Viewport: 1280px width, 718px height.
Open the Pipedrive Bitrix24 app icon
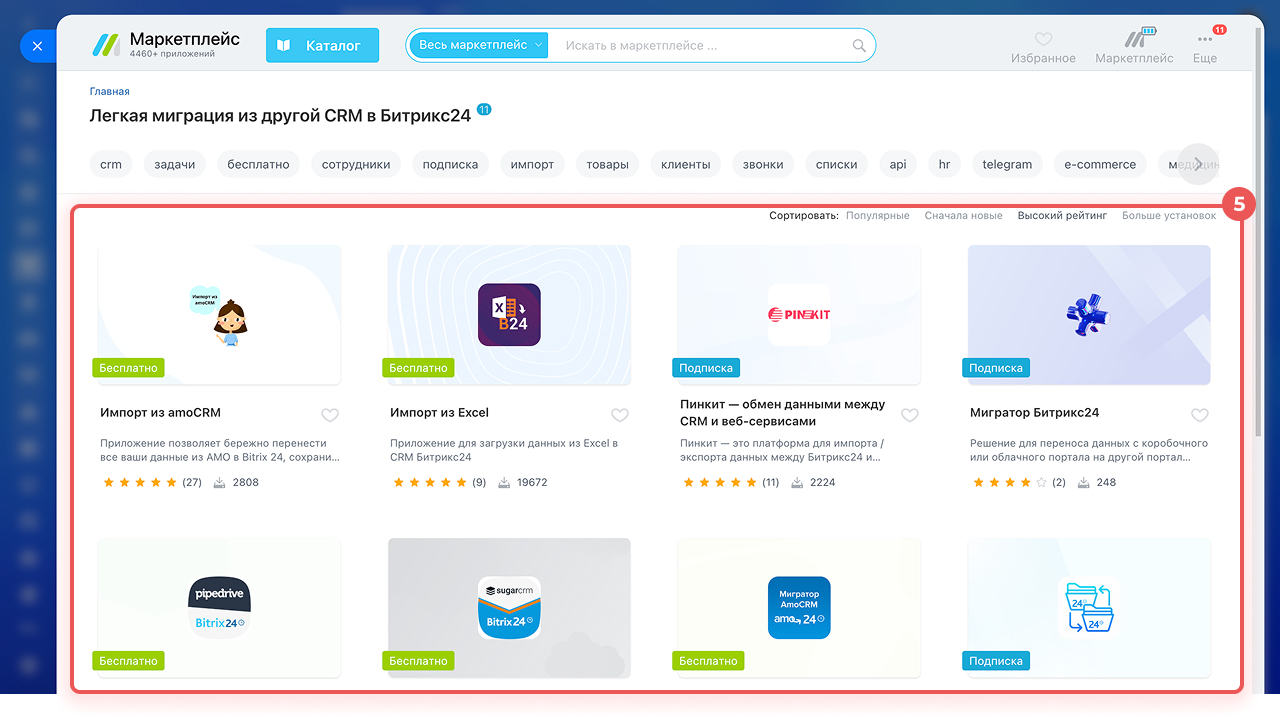click(x=219, y=608)
